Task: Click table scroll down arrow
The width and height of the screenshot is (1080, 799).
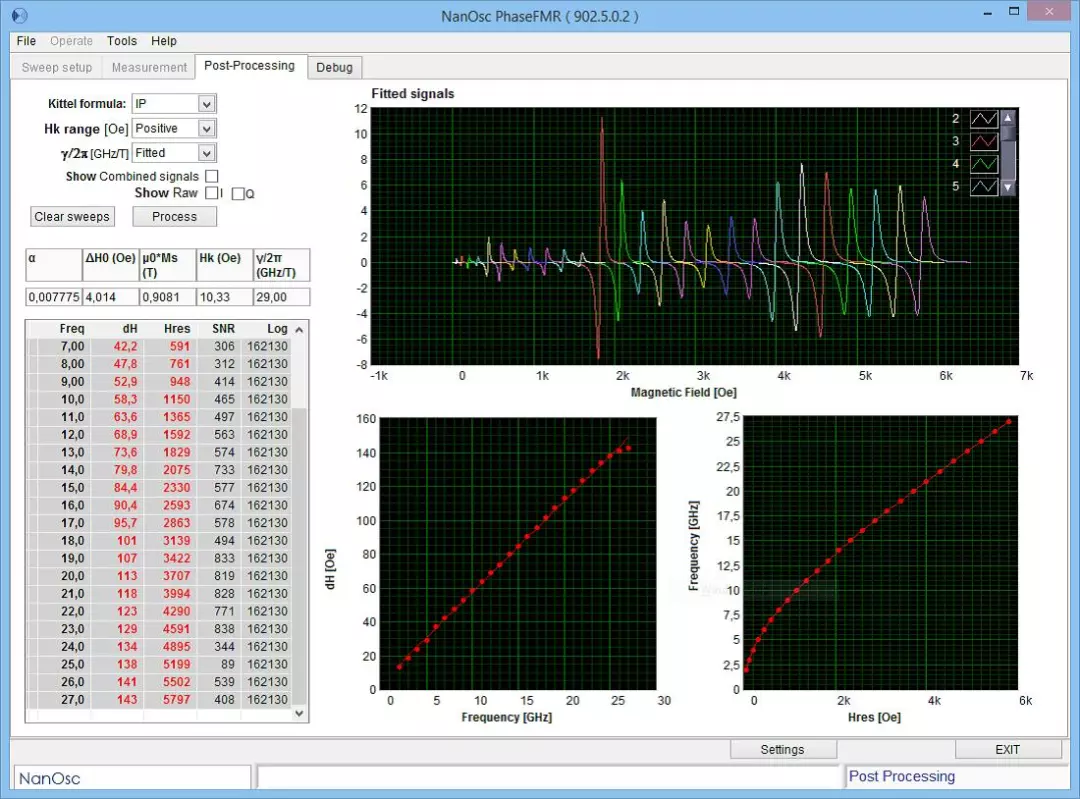Action: tap(299, 714)
